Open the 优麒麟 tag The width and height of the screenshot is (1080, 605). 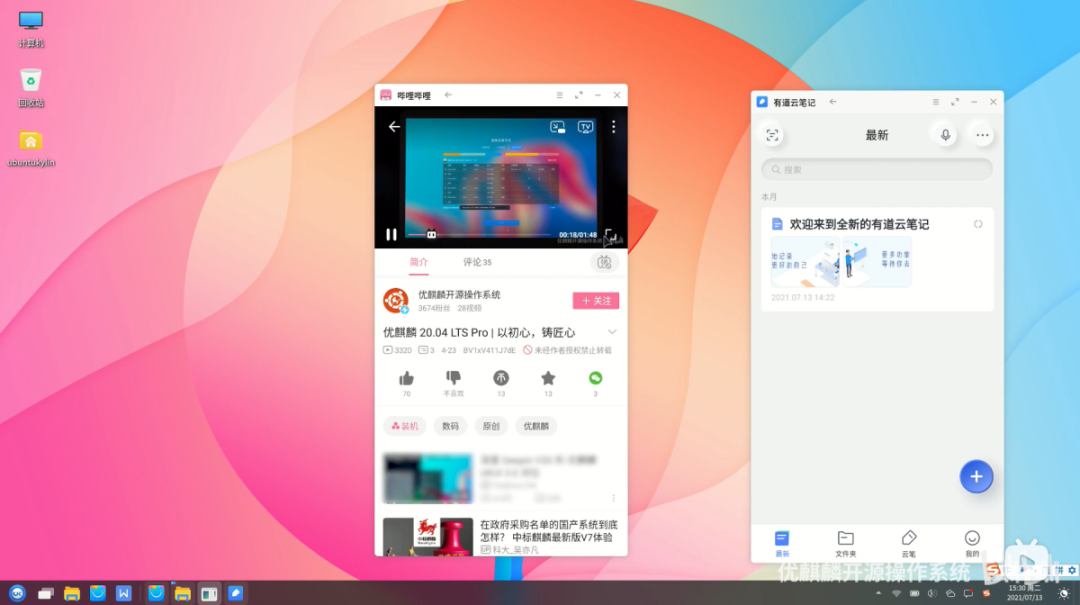pos(536,426)
